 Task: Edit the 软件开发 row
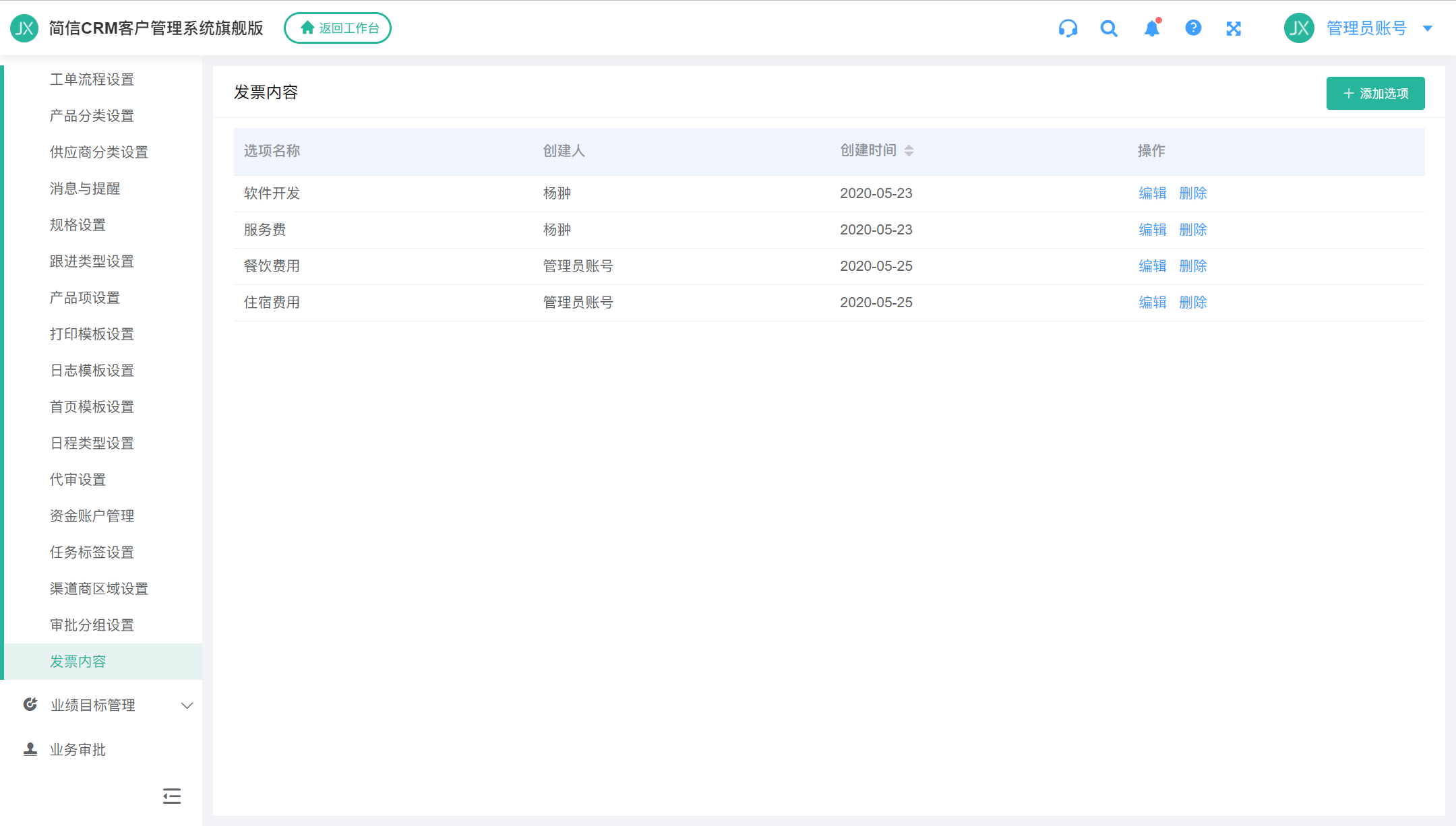click(1152, 193)
